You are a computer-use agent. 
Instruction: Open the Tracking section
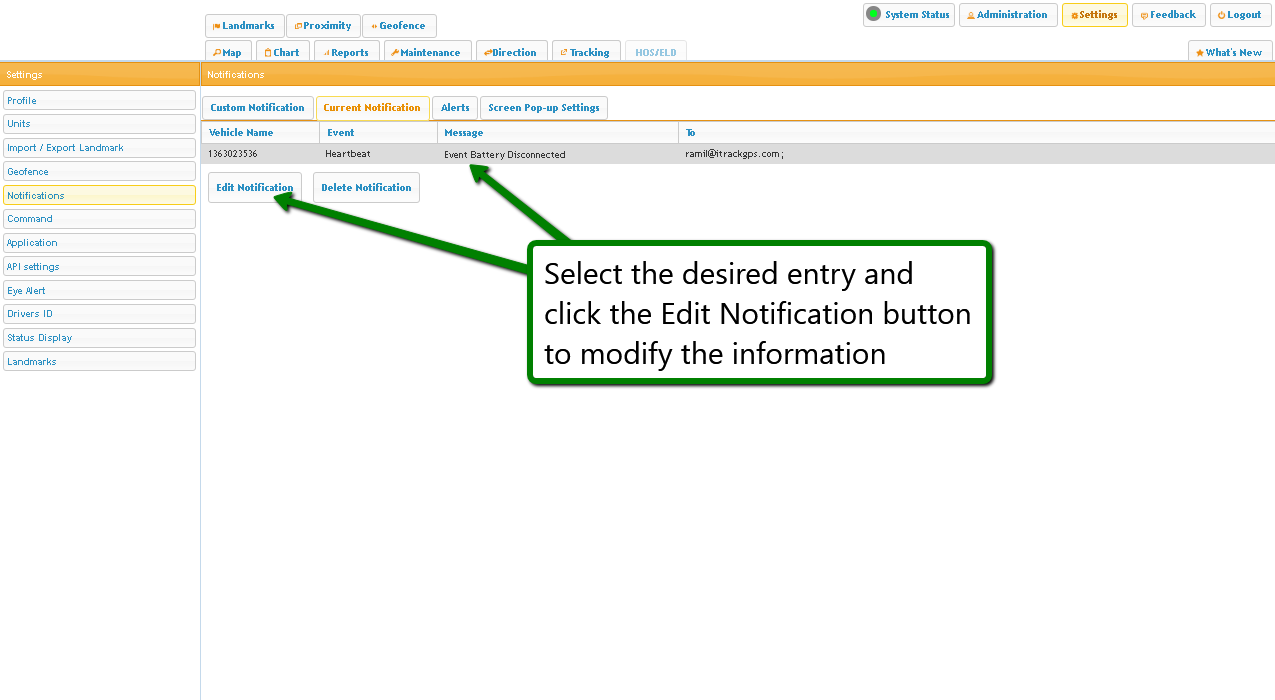pyautogui.click(x=585, y=52)
